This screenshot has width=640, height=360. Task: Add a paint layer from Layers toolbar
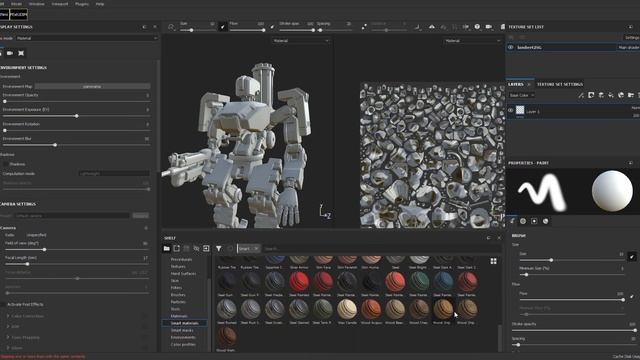[601, 95]
